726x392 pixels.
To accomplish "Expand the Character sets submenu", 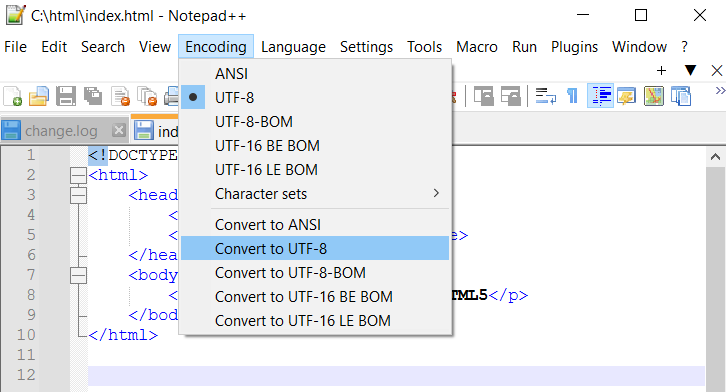I will tap(315, 194).
